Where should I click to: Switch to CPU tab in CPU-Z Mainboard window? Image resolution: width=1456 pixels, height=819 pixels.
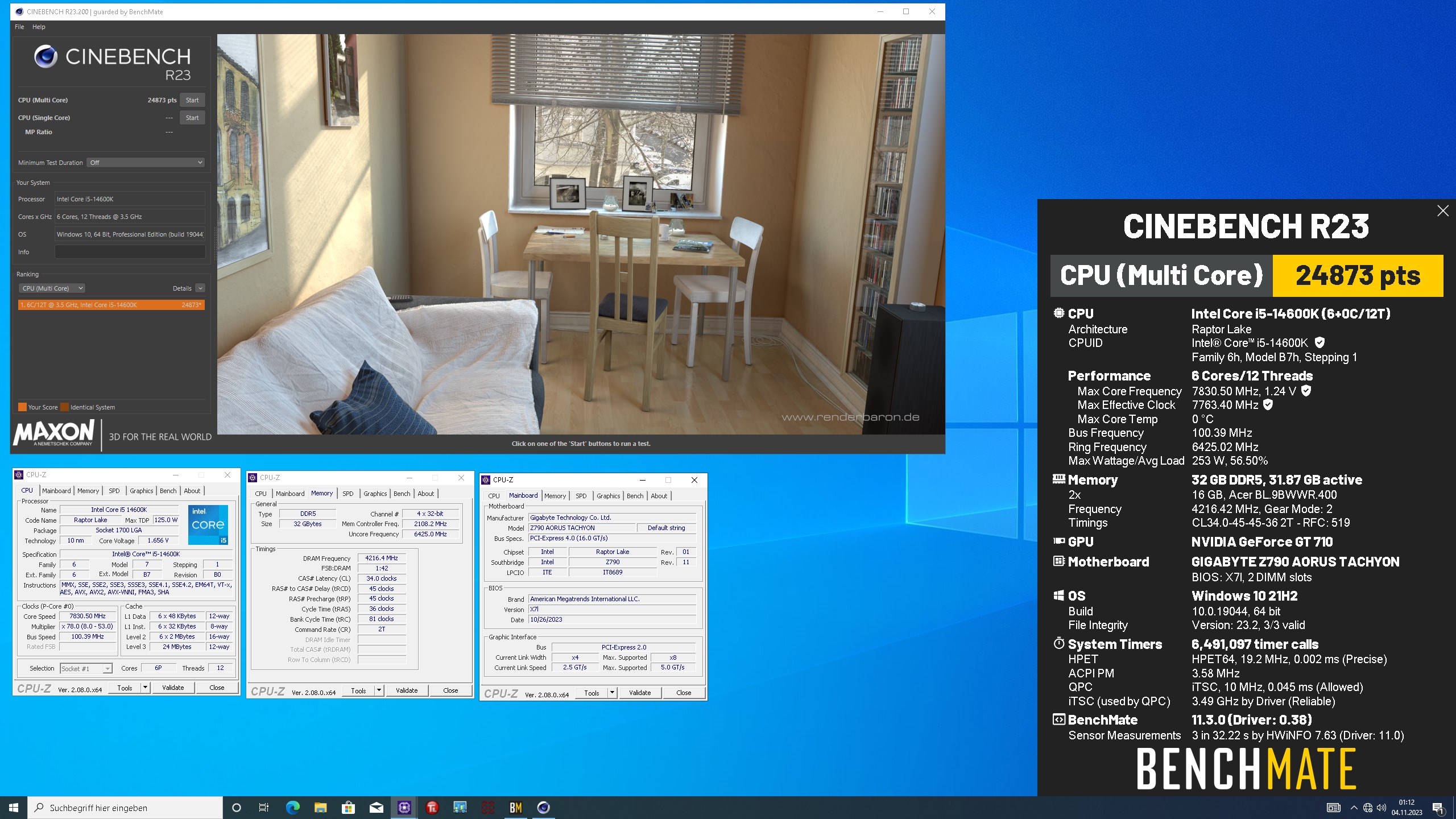[x=494, y=496]
